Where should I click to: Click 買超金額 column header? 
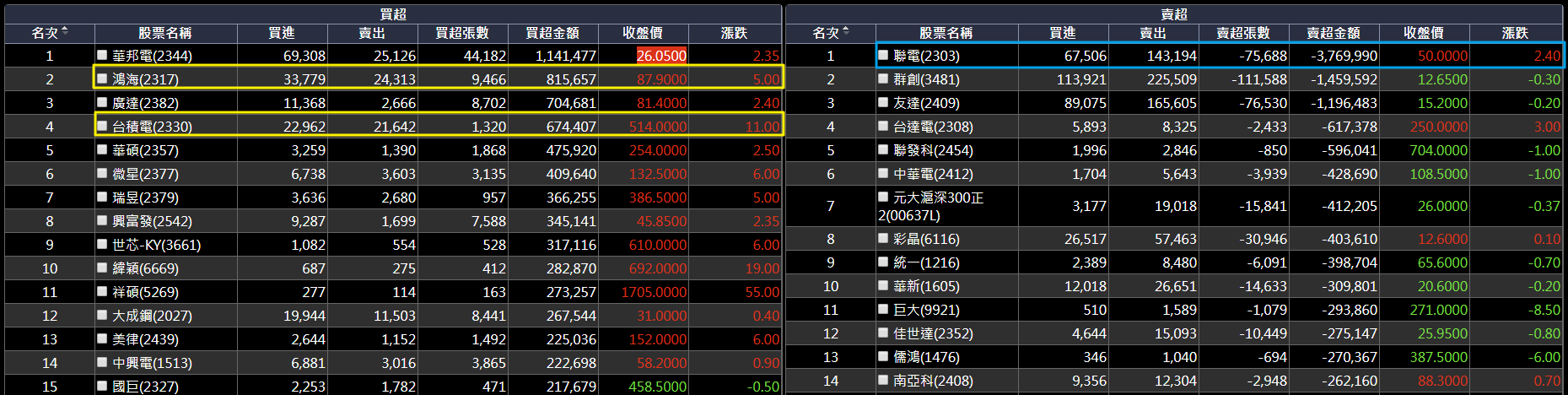pyautogui.click(x=552, y=33)
